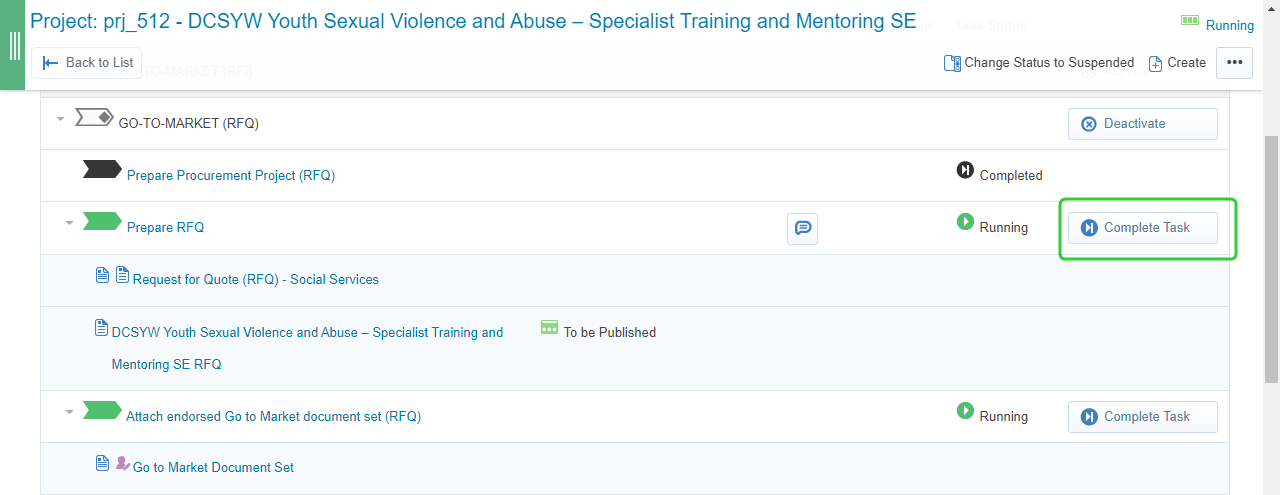The width and height of the screenshot is (1280, 495).
Task: Click green arrow icon beside Attach endorsed document set
Action: pyautogui.click(x=102, y=410)
